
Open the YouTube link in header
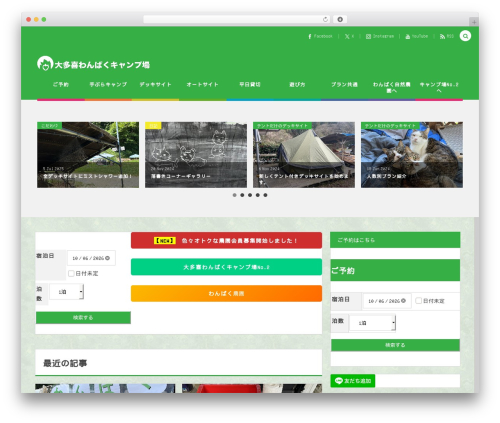click(416, 36)
